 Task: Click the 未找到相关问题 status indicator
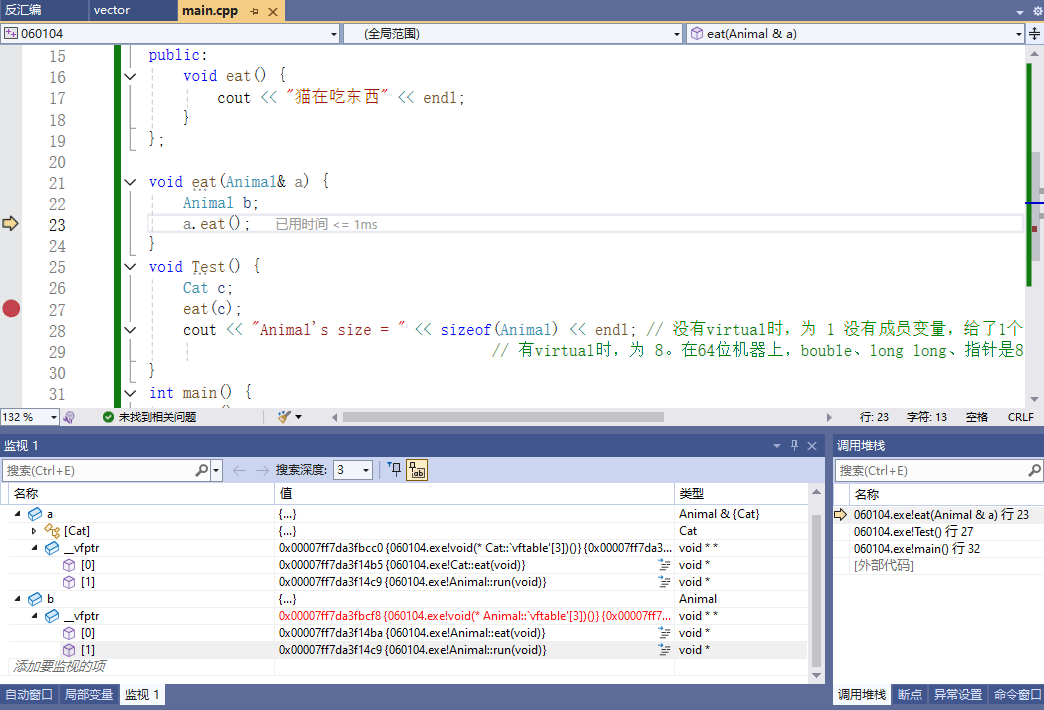pyautogui.click(x=150, y=417)
